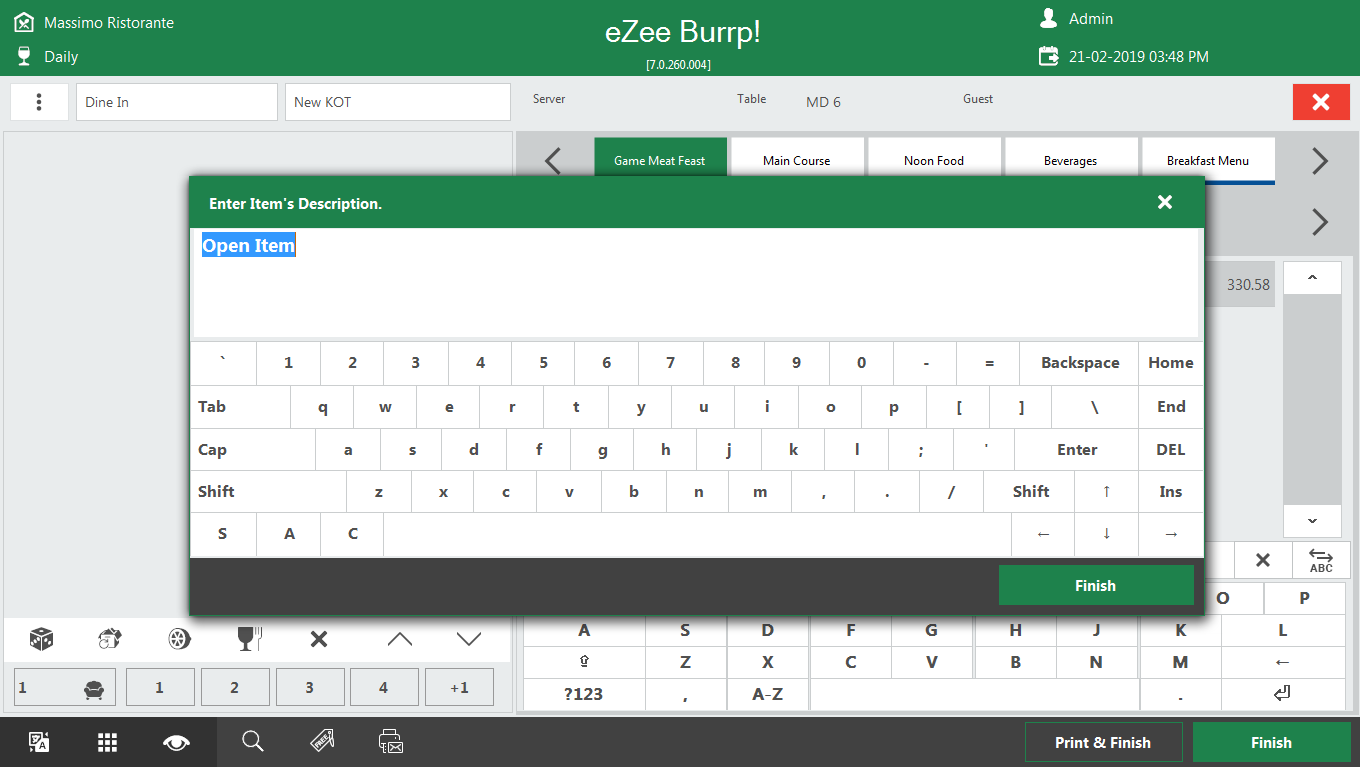Toggle the eye view icon in bottom bar
Screen dimensions: 1360x767
177,742
